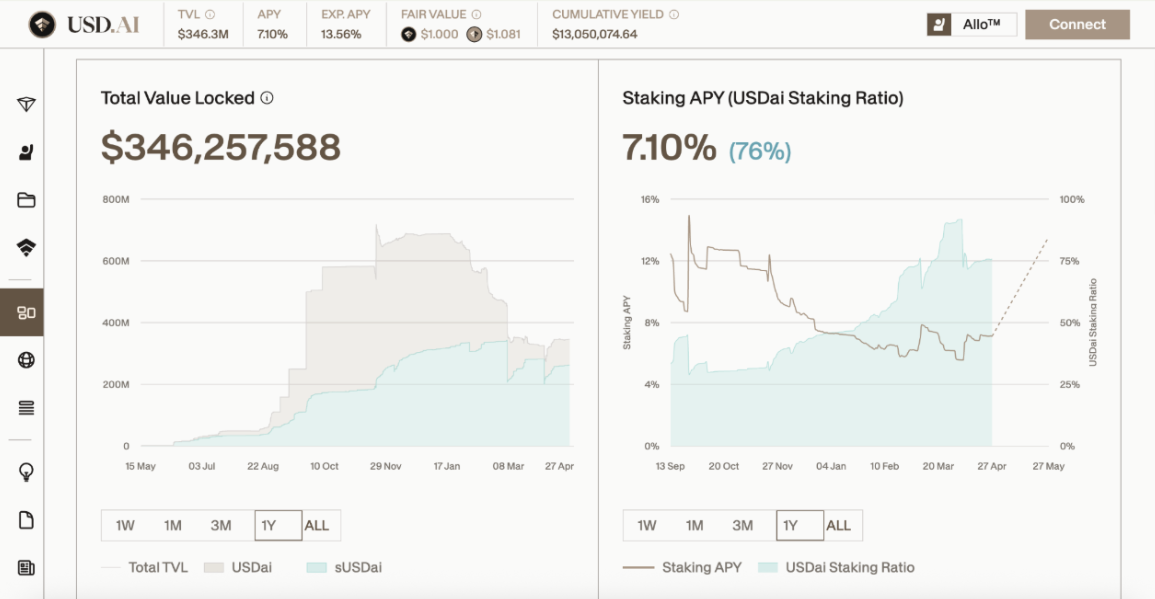Toggle the USDai Staking Ratio legend item
The height and width of the screenshot is (599, 1155).
click(836, 567)
